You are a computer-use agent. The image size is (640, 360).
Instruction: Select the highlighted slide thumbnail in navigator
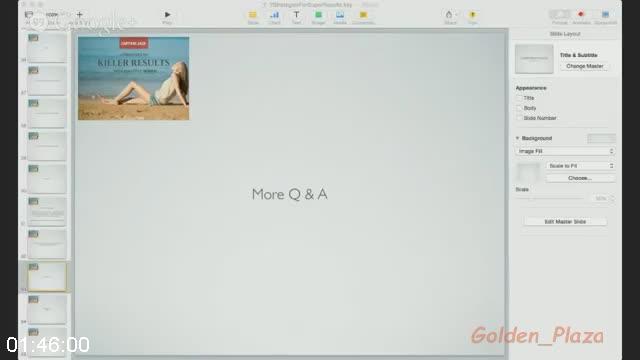point(47,277)
